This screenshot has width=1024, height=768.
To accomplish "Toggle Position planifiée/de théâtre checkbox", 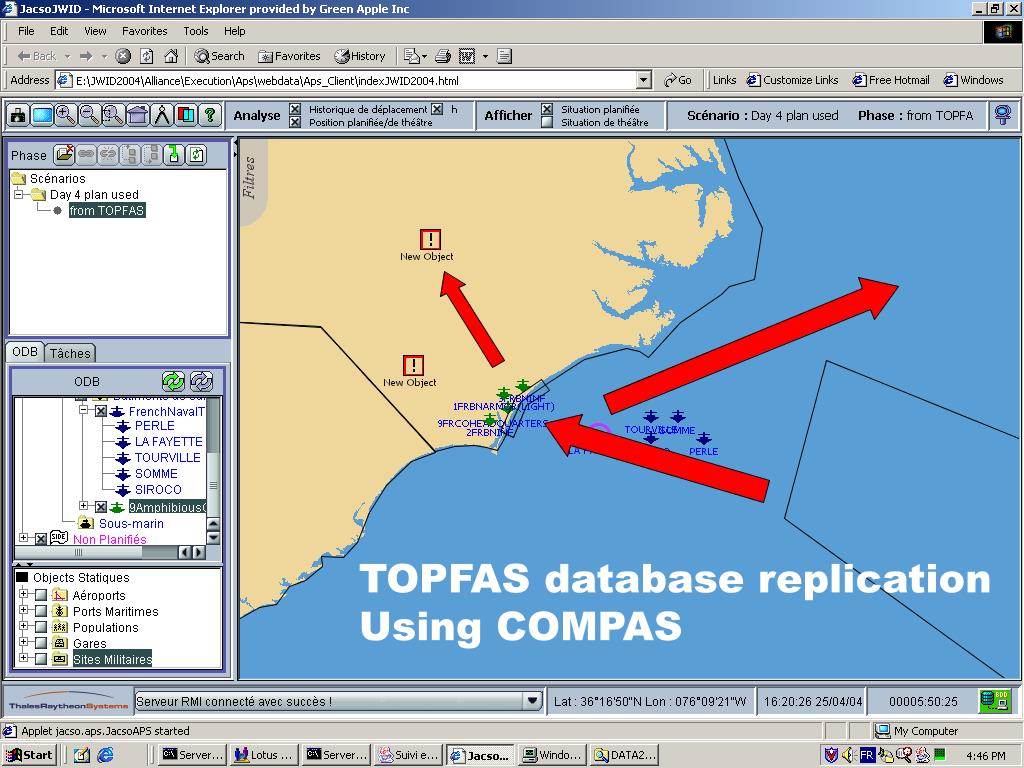I will 295,122.
